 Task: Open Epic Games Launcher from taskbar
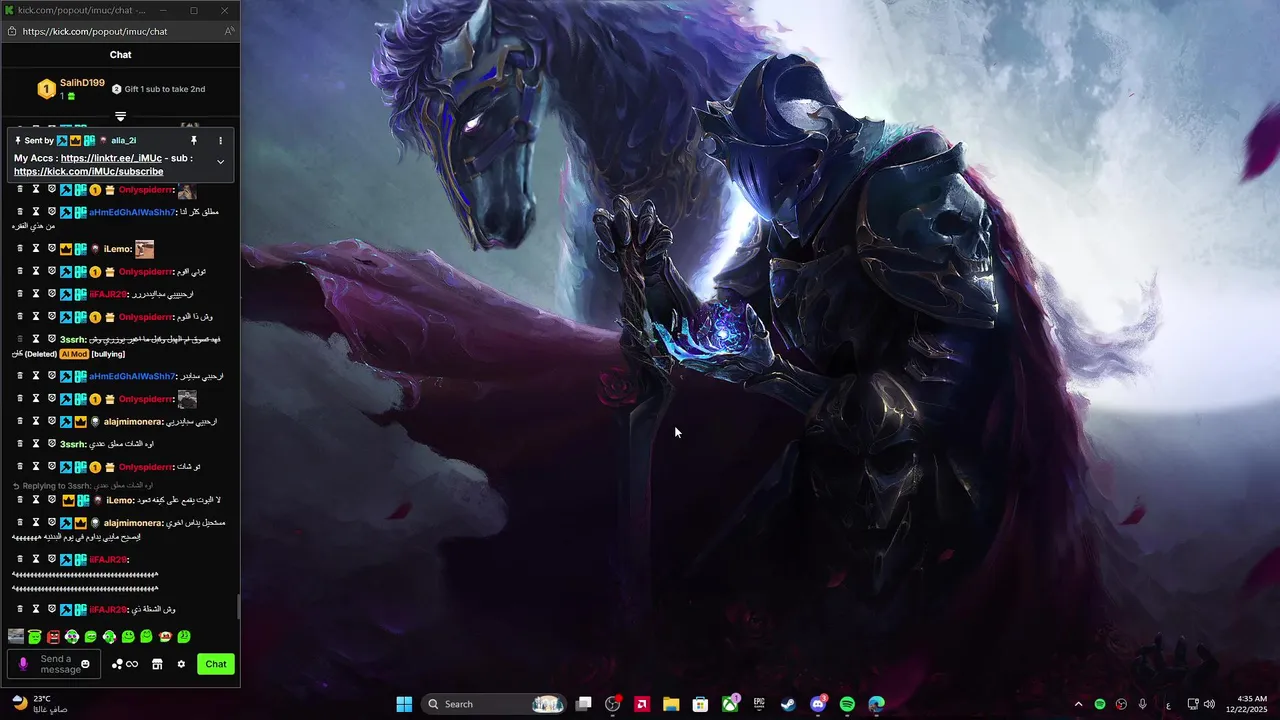click(x=759, y=704)
